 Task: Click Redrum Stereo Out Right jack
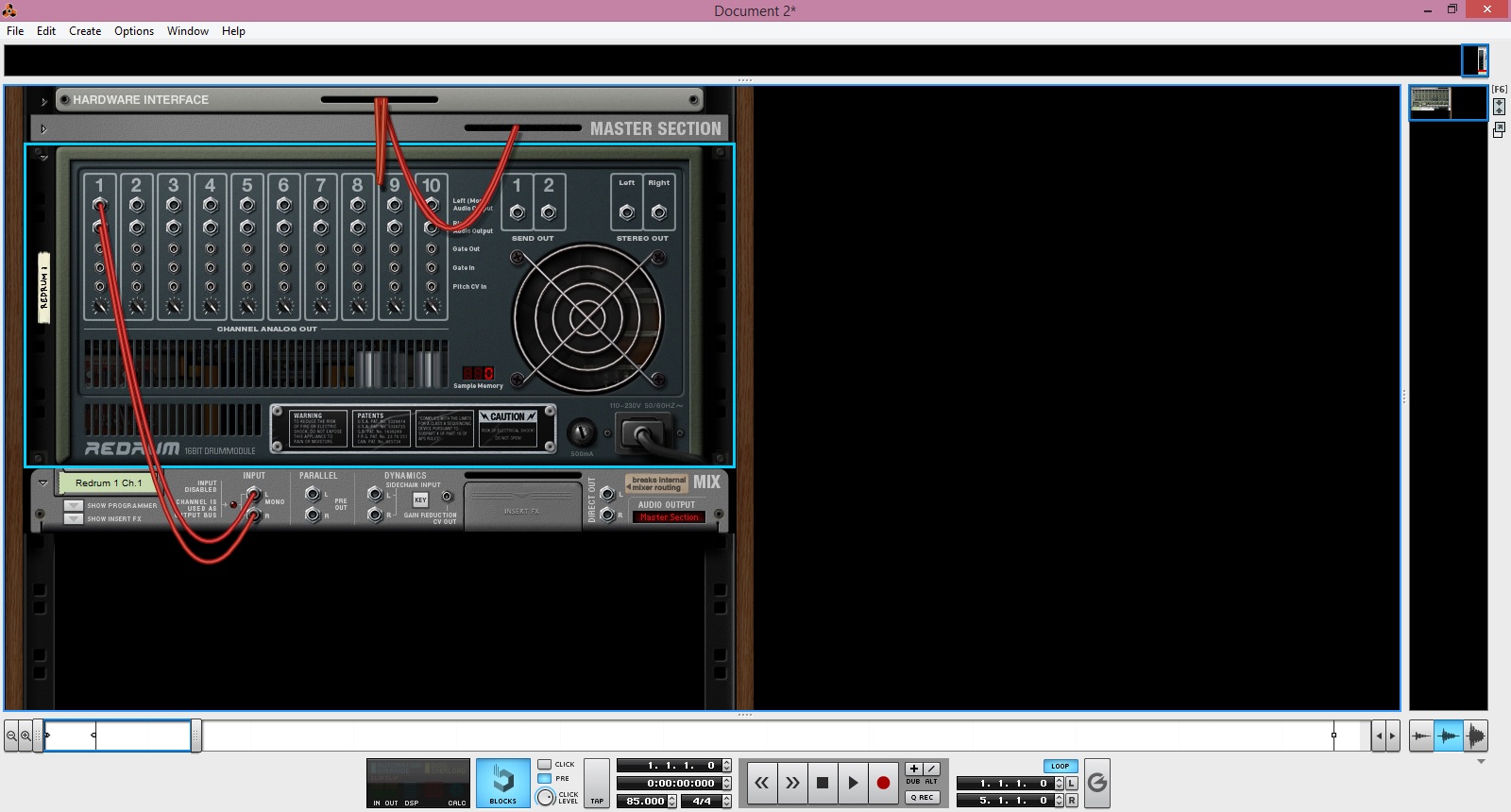tap(659, 212)
